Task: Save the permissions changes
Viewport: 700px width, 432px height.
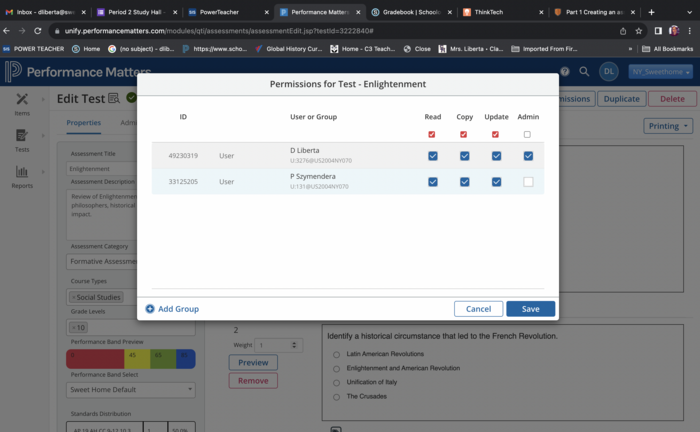Action: click(530, 309)
